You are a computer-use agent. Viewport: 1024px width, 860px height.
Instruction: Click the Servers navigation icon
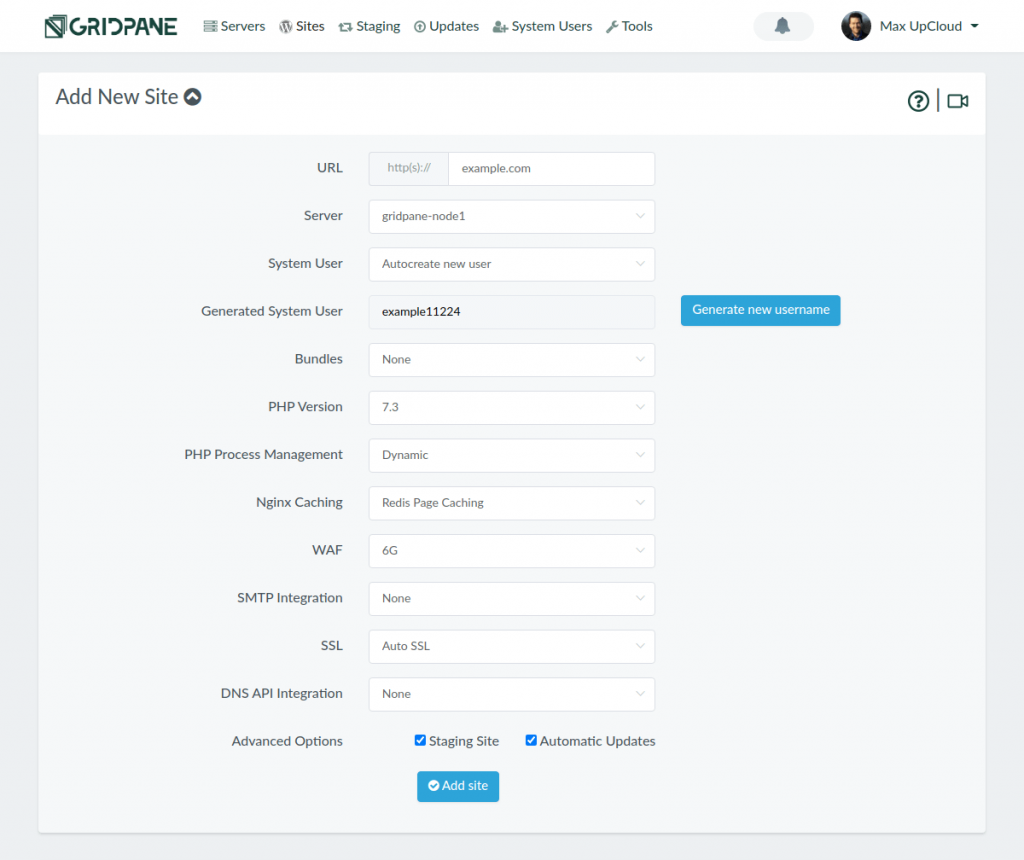click(x=210, y=26)
